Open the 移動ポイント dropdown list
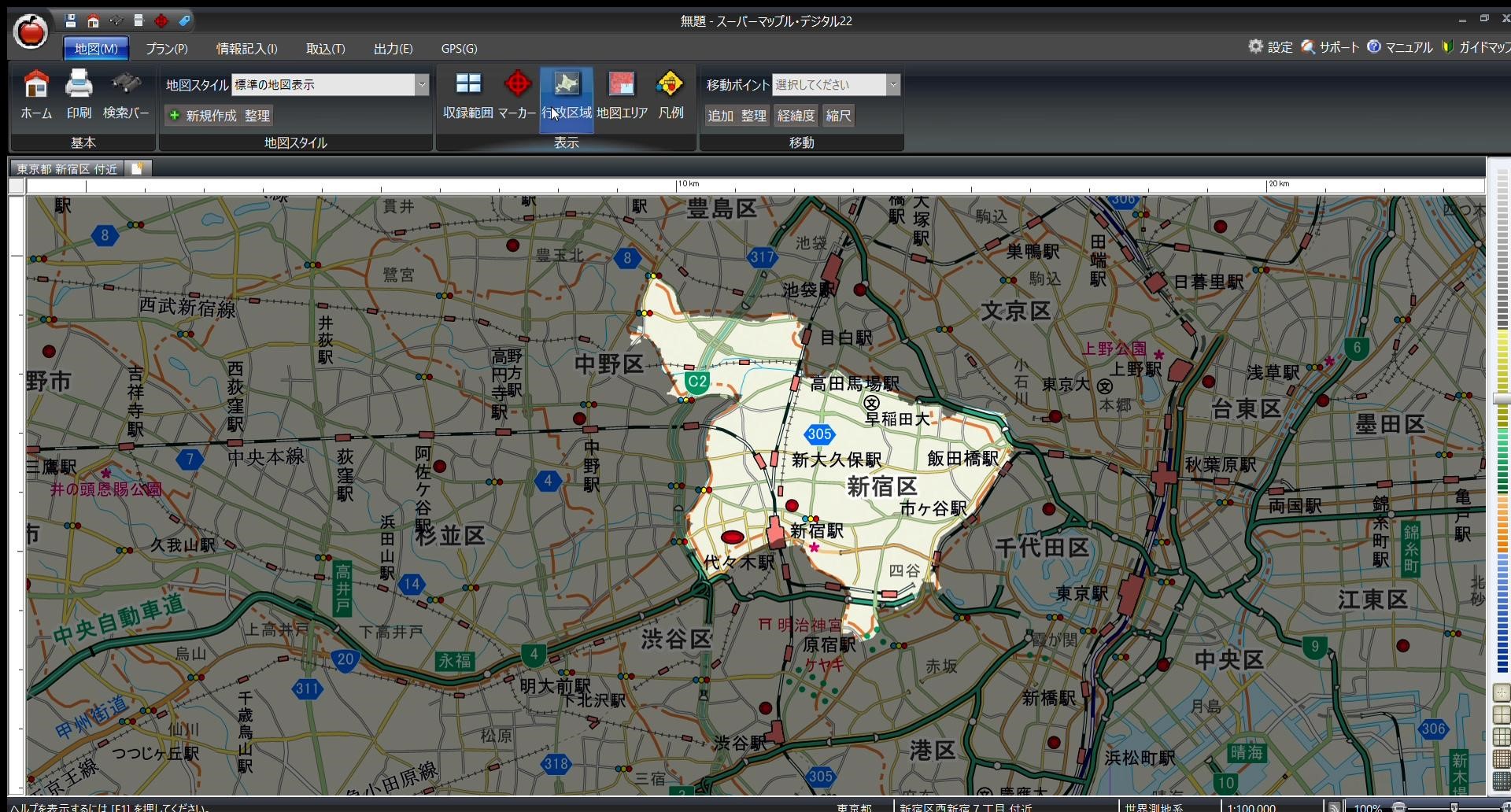Viewport: 1511px width, 812px height. 892,85
